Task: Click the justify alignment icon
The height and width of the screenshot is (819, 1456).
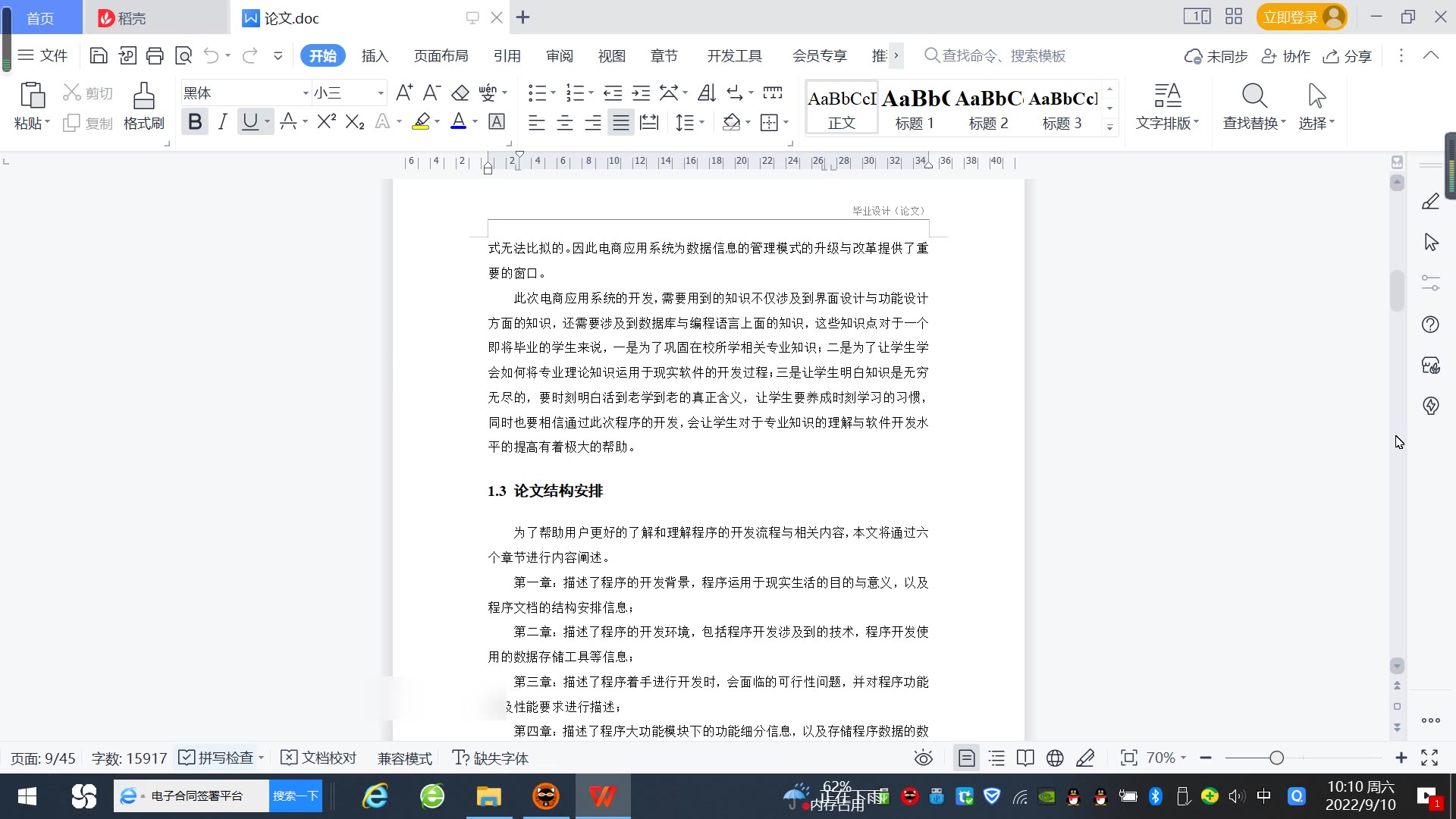Action: pyautogui.click(x=621, y=122)
